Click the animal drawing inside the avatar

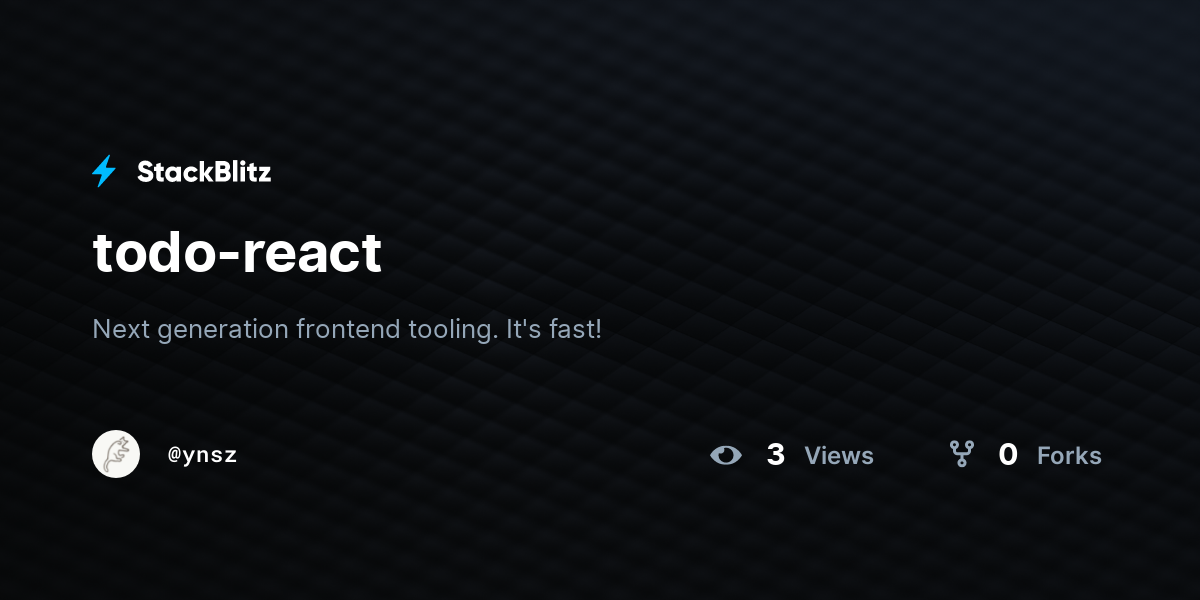(117, 455)
